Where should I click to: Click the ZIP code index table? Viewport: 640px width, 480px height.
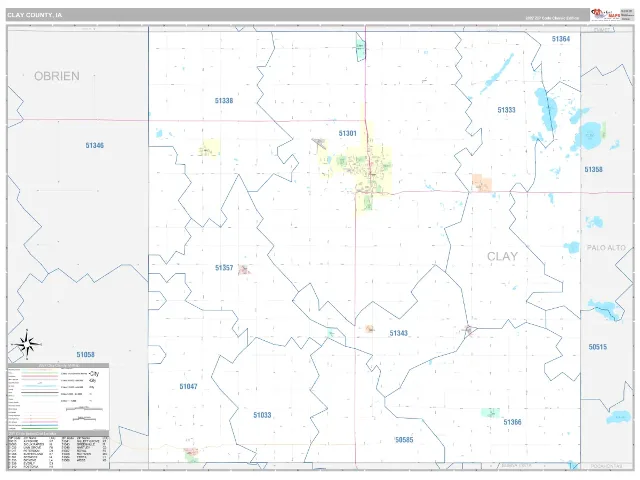tap(58, 450)
